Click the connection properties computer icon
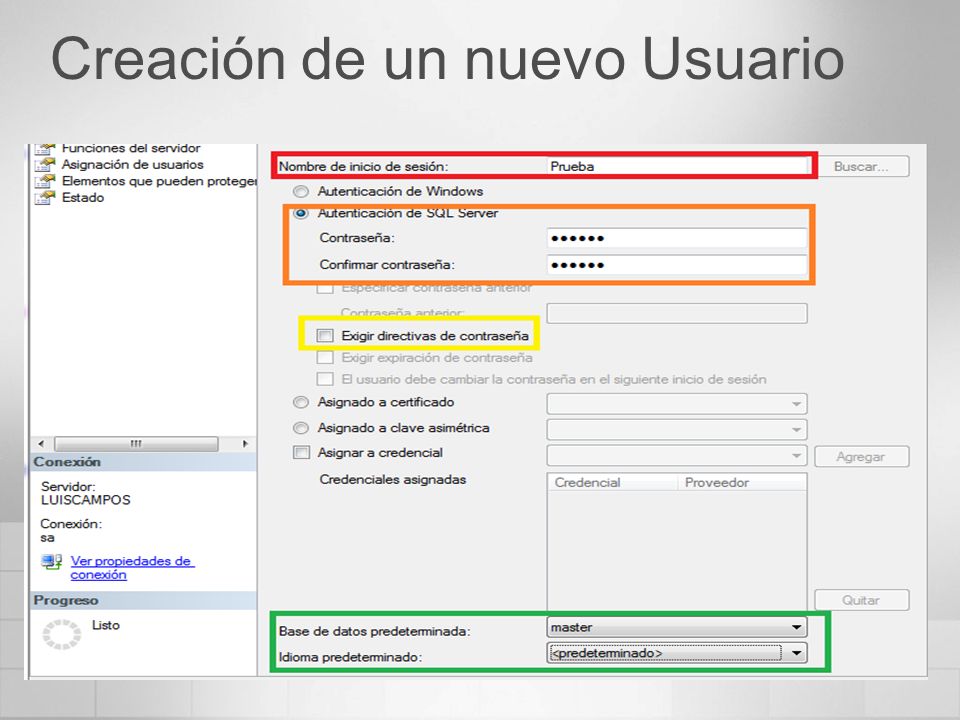 click(x=52, y=561)
